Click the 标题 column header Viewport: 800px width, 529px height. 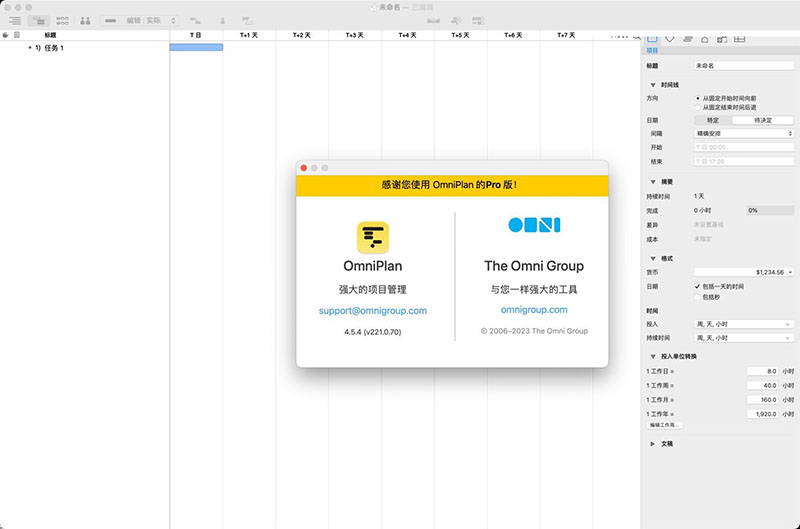coord(50,35)
